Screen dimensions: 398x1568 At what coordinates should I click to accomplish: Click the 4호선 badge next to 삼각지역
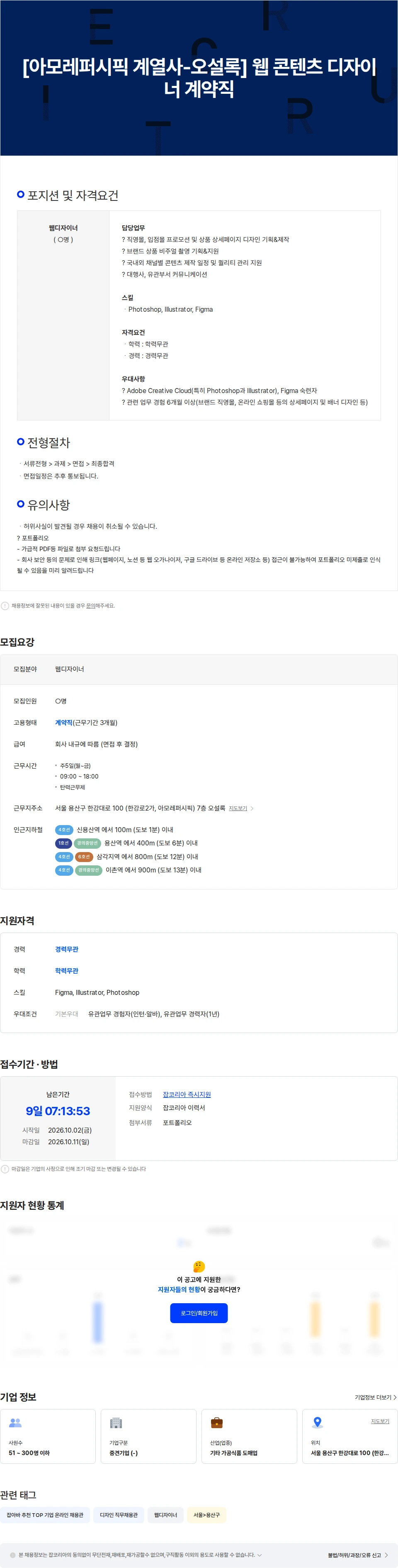[x=64, y=857]
